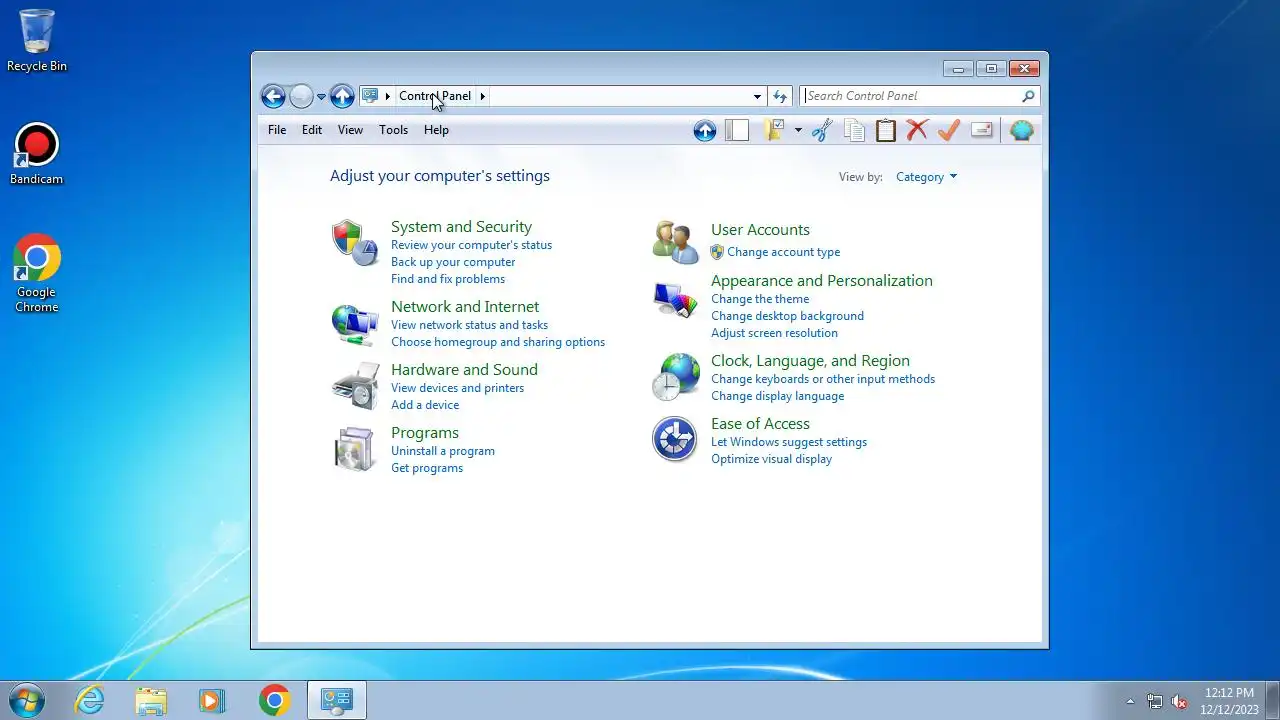Click the Up arrow beside the address bar
Image resolution: width=1280 pixels, height=720 pixels.
342,96
